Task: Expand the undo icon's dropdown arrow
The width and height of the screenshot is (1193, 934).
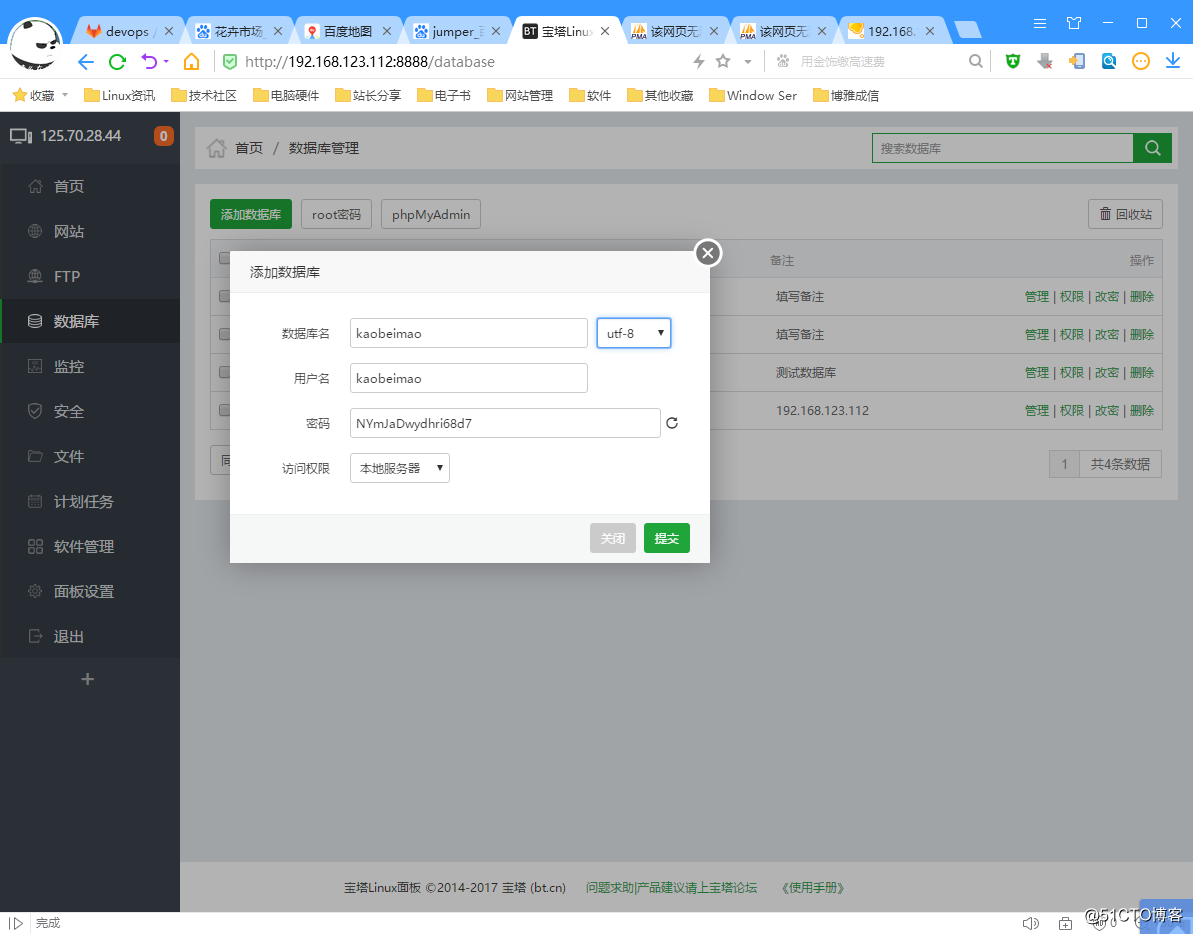Action: 166,62
